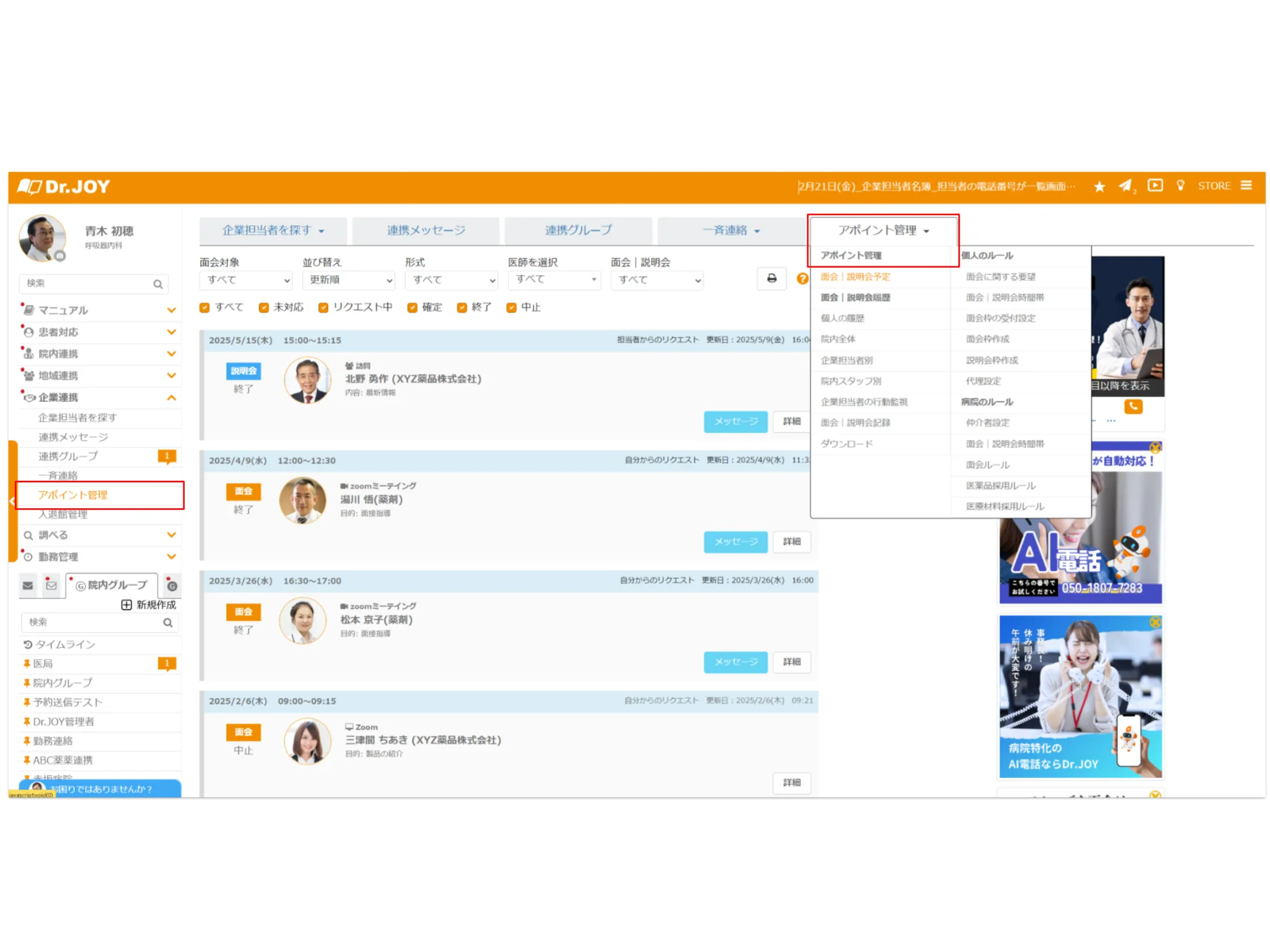Screen dimensions: 1270x952
Task: Click メッセージ button for 湯川 悟 meeting
Action: coord(735,542)
